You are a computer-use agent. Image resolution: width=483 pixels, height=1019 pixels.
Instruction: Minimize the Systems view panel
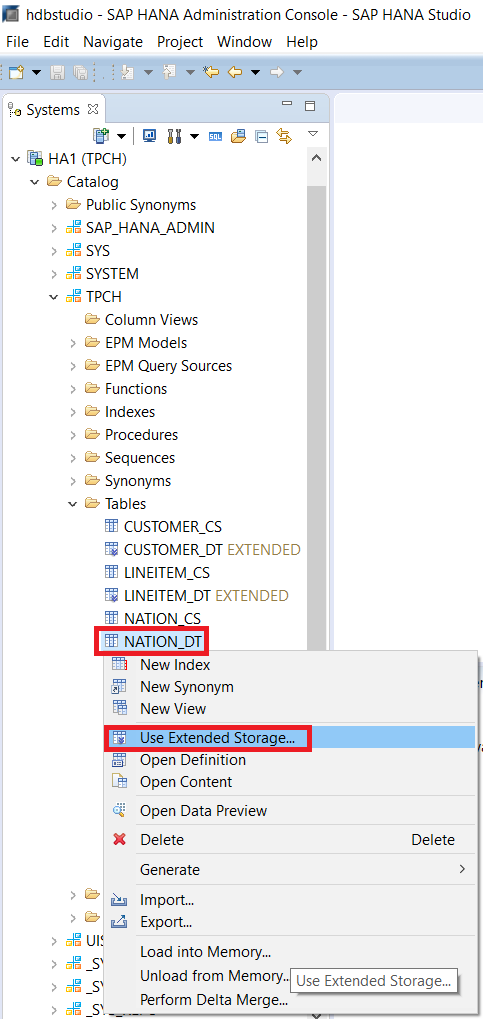tap(287, 104)
